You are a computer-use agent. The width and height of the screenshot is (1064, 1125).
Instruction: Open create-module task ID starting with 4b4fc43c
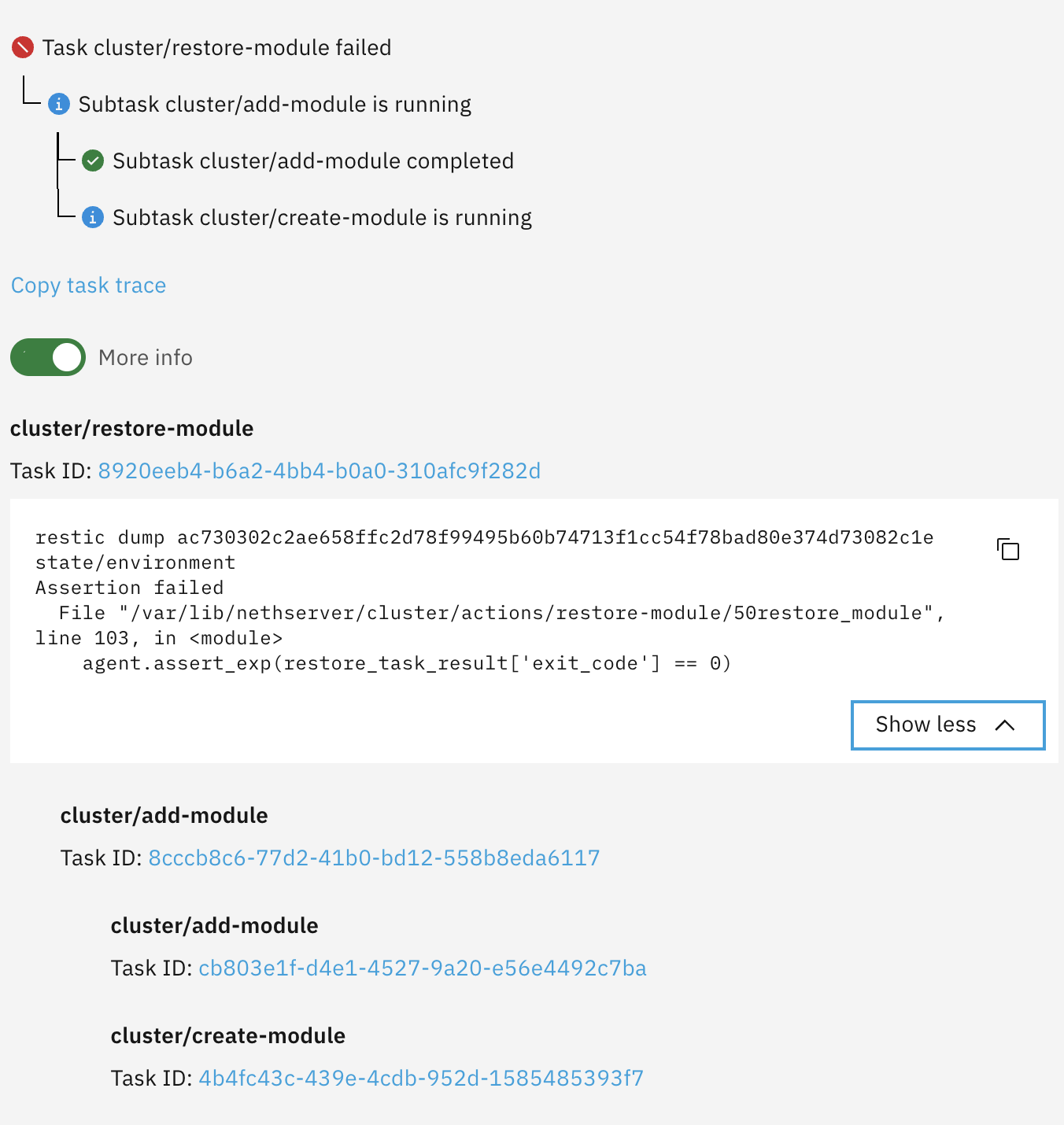(x=421, y=1078)
